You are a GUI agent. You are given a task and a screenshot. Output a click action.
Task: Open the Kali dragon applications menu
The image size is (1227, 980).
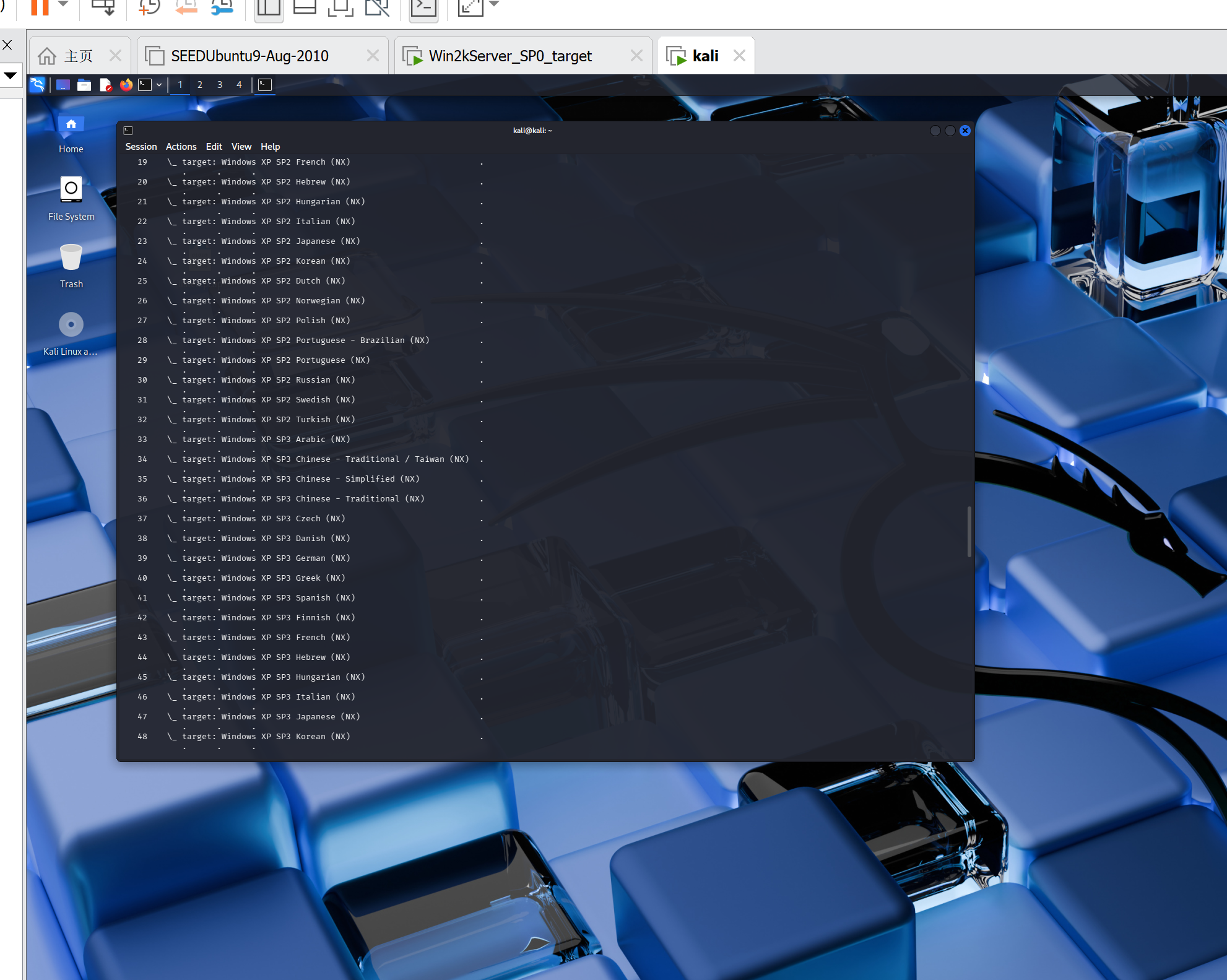pos(37,85)
